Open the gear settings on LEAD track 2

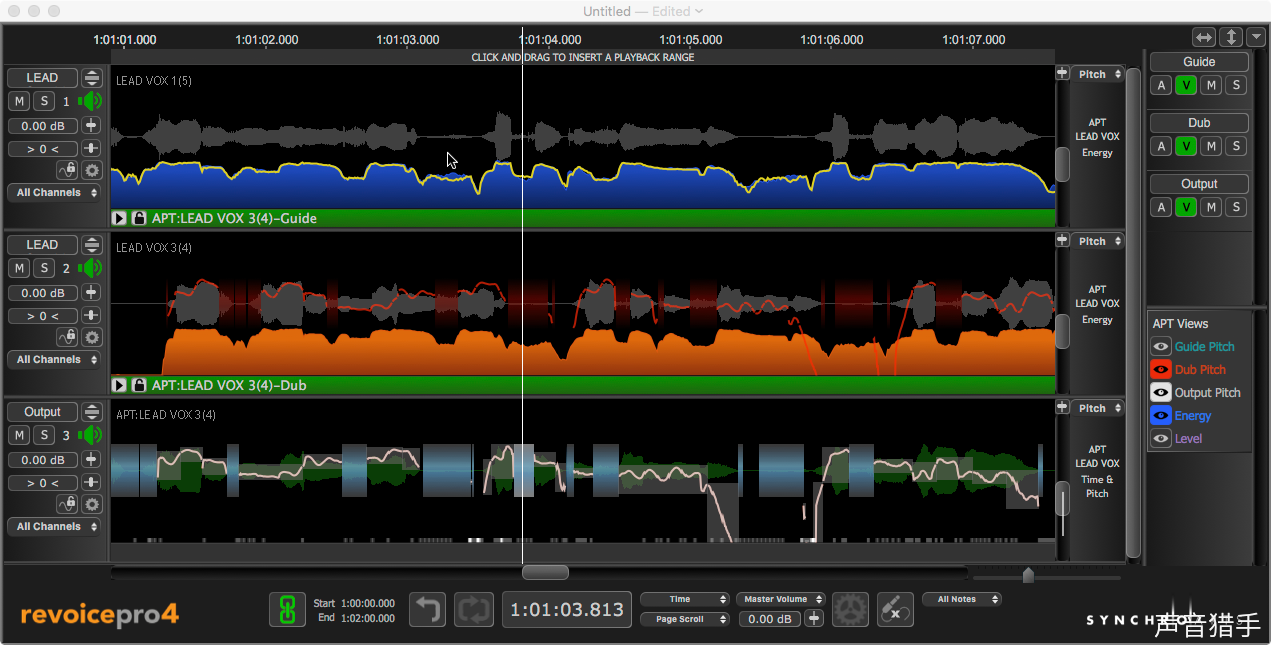(x=92, y=338)
